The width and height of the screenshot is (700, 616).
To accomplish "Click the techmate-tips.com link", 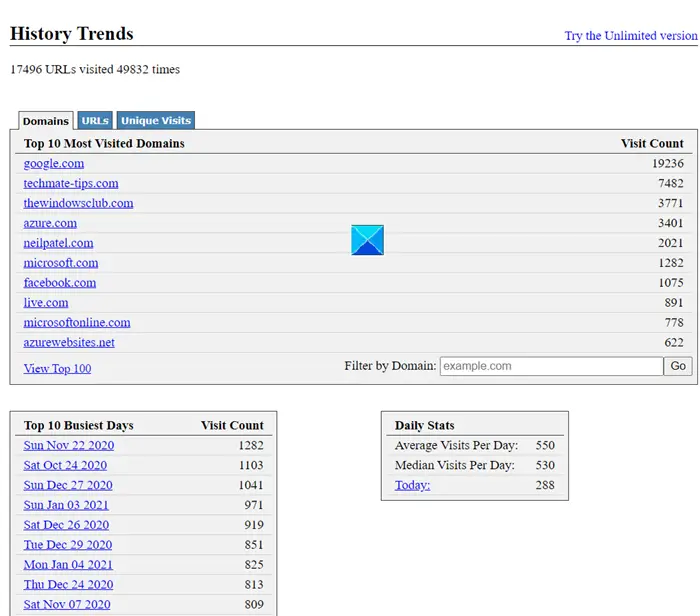I will [71, 183].
